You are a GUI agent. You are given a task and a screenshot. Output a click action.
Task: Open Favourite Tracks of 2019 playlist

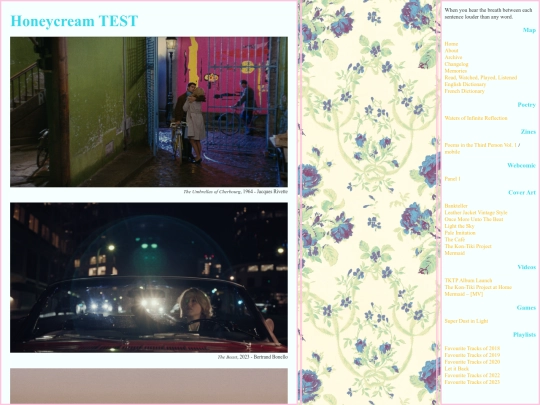[472, 355]
